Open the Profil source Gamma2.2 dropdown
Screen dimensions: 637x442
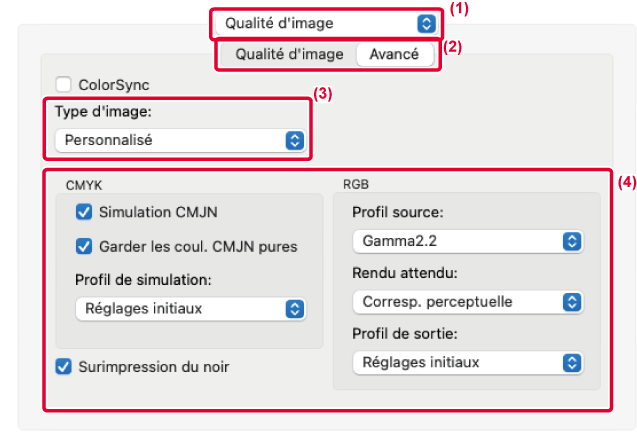[x=468, y=241]
